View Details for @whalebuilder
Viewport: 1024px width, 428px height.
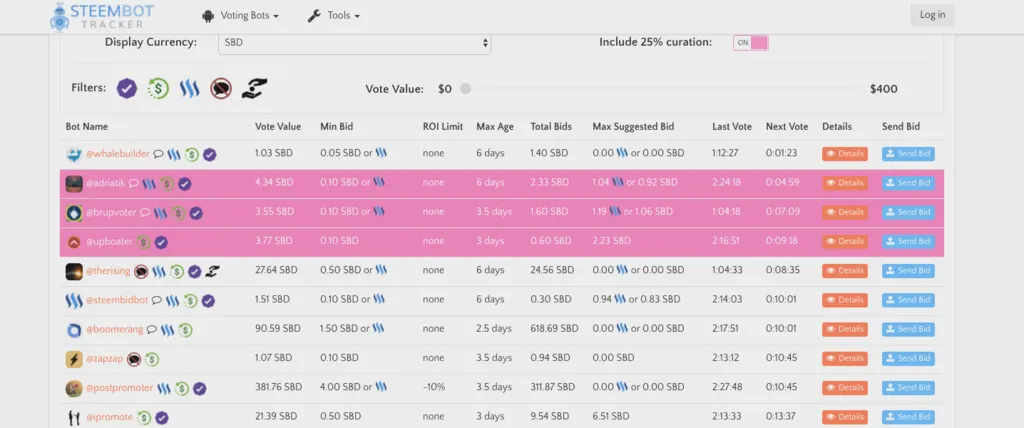coord(844,154)
